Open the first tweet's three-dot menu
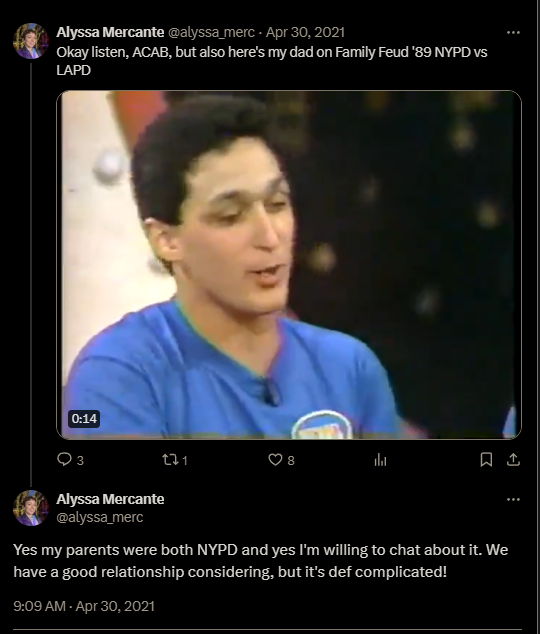 [x=513, y=32]
